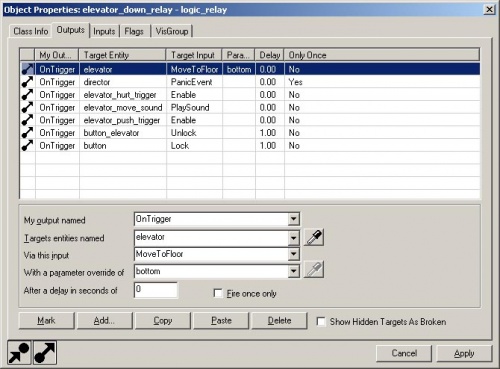This screenshot has height=369, width=500.
Task: Sort by the Target Input column header
Action: pyautogui.click(x=194, y=55)
